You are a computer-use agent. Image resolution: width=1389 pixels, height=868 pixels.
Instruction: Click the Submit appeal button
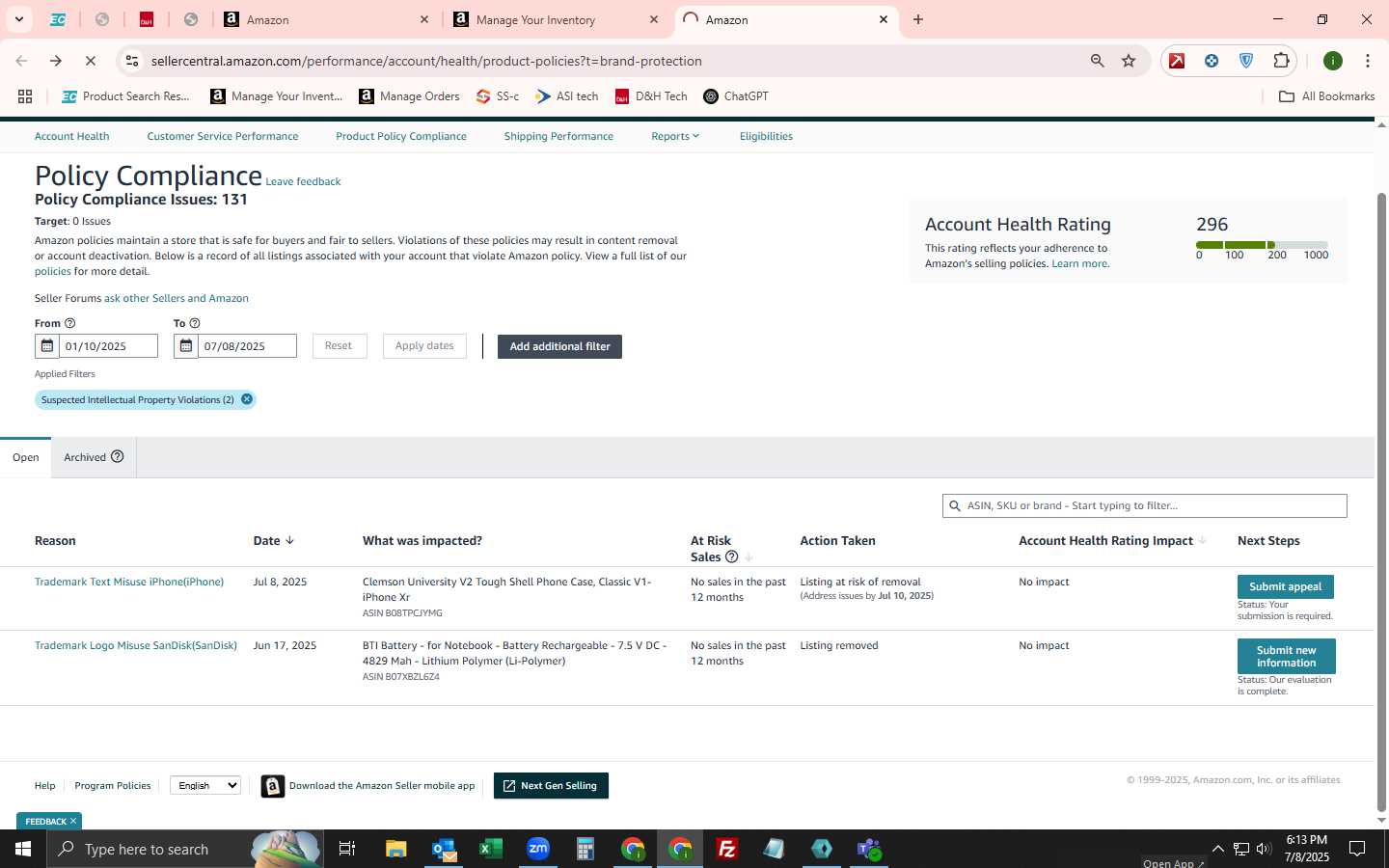pyautogui.click(x=1285, y=586)
